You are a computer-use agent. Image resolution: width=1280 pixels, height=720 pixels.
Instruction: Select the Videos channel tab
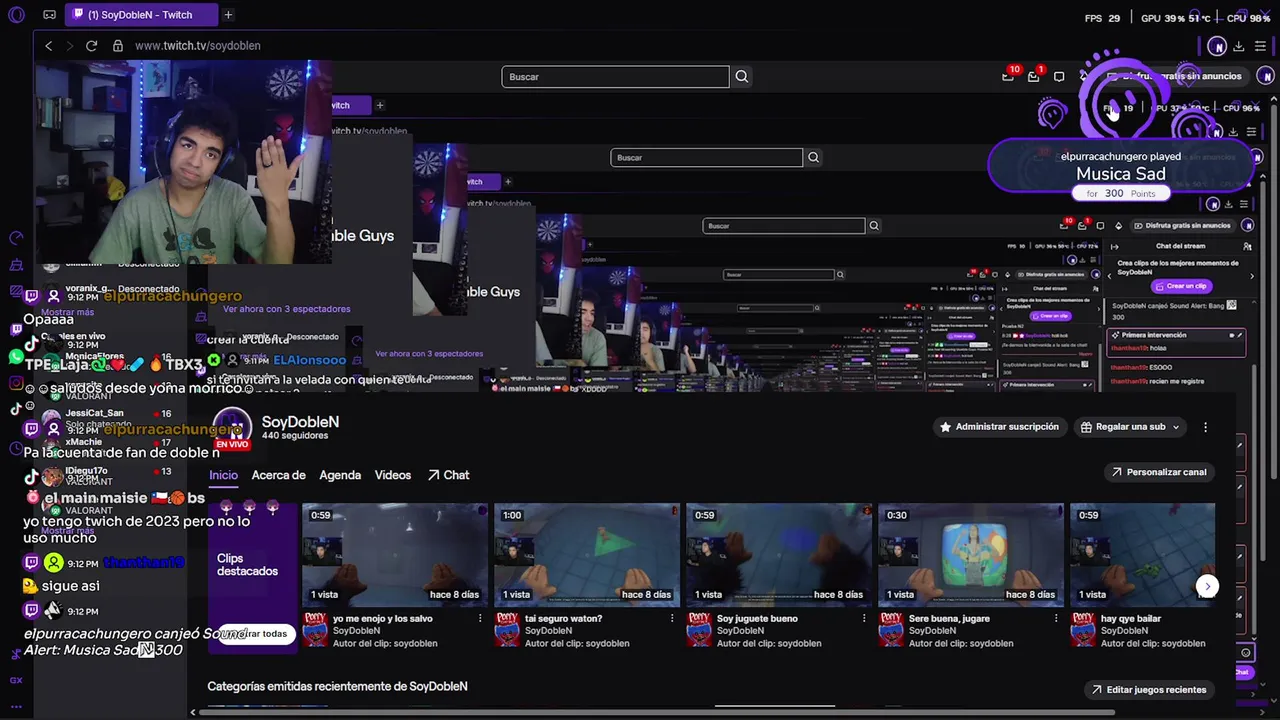(x=393, y=475)
